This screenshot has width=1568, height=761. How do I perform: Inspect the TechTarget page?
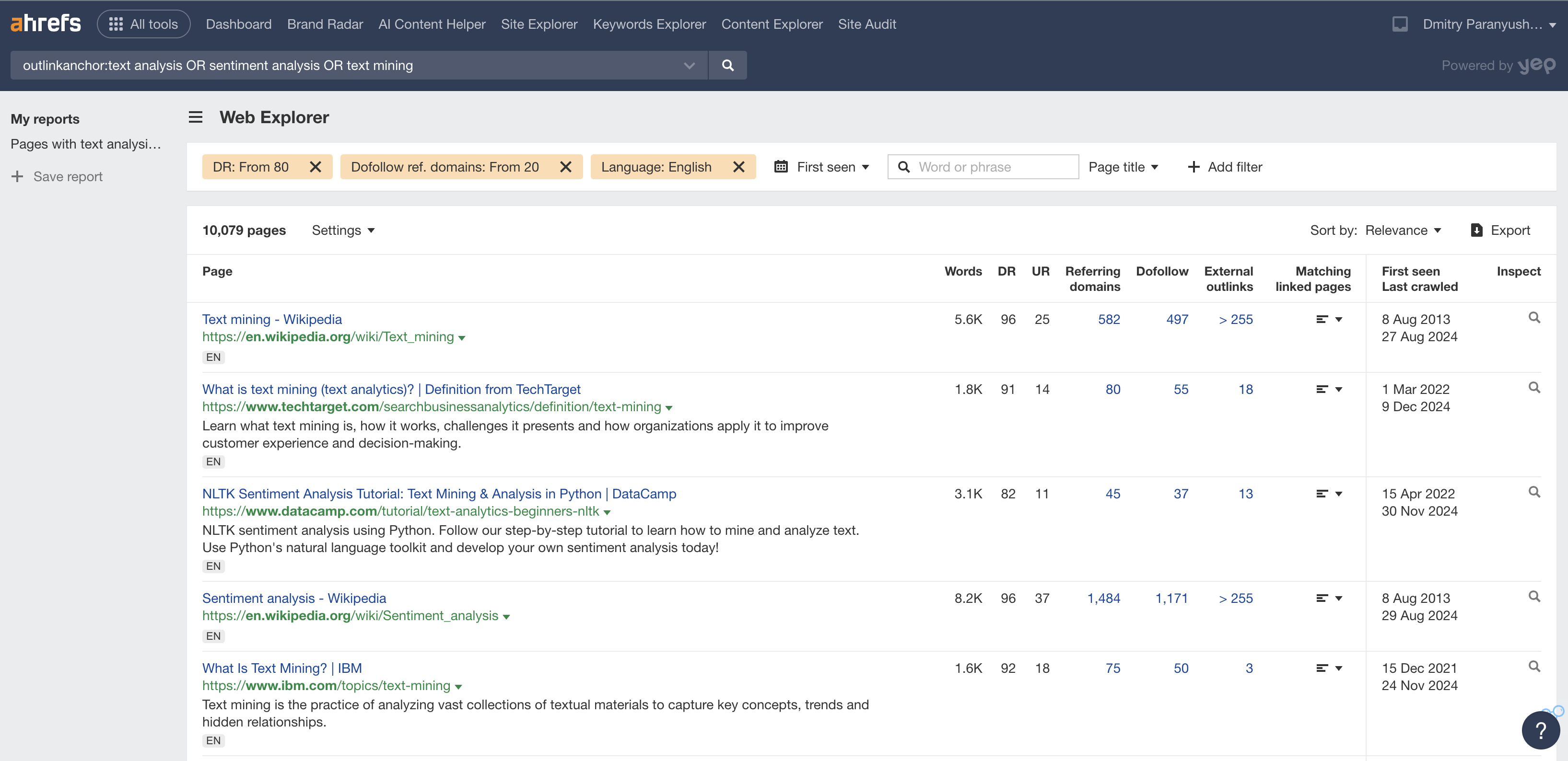(1534, 388)
